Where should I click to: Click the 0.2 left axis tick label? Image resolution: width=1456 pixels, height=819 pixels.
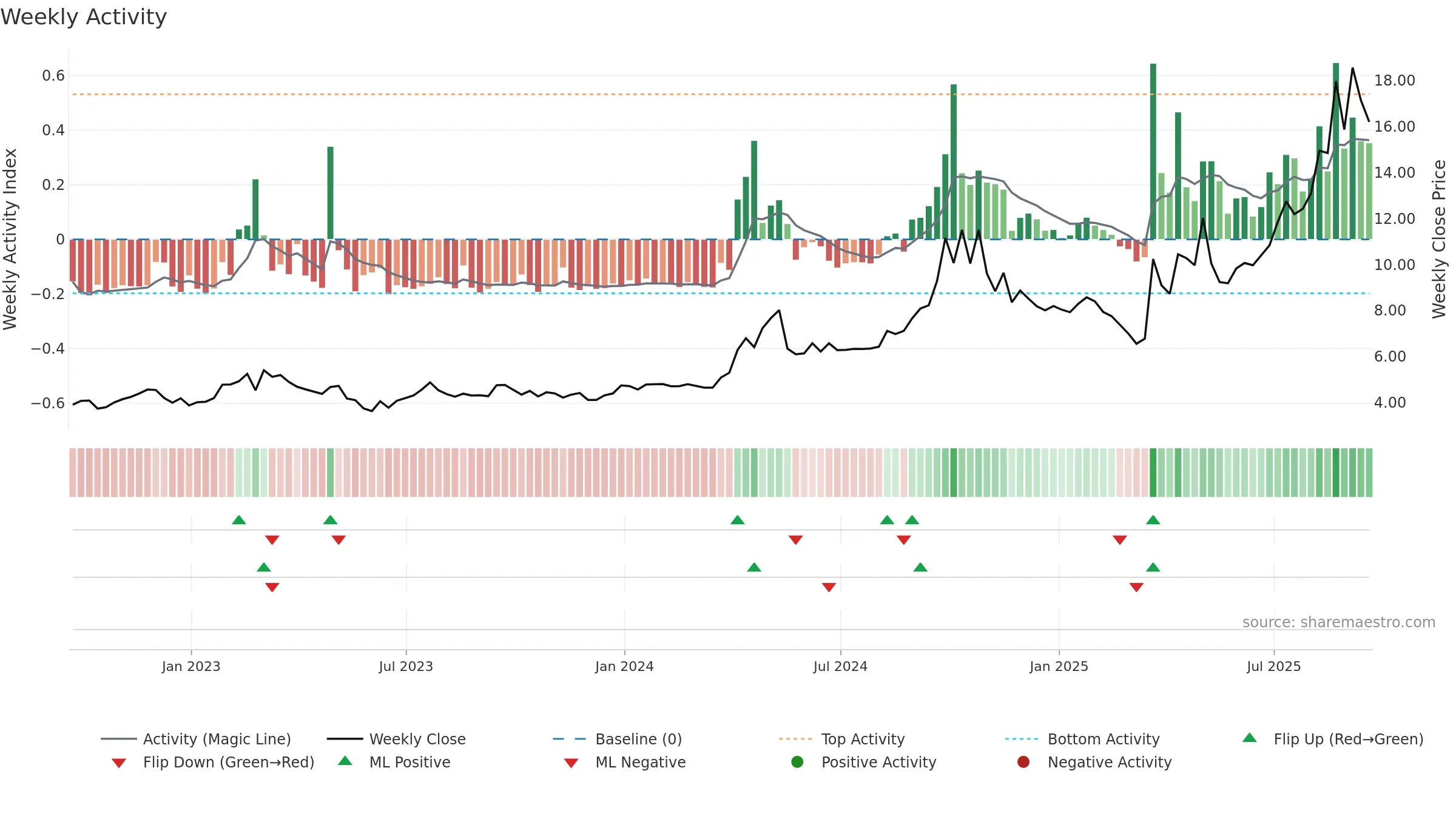point(53,185)
